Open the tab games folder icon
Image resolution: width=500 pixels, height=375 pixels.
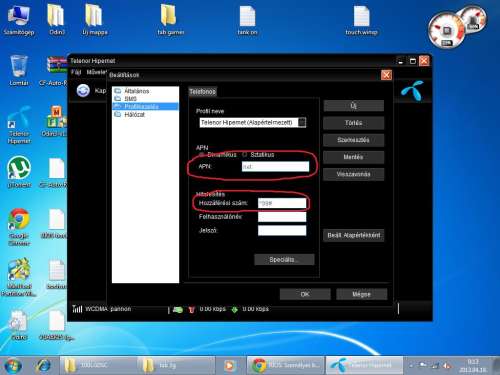tap(170, 20)
